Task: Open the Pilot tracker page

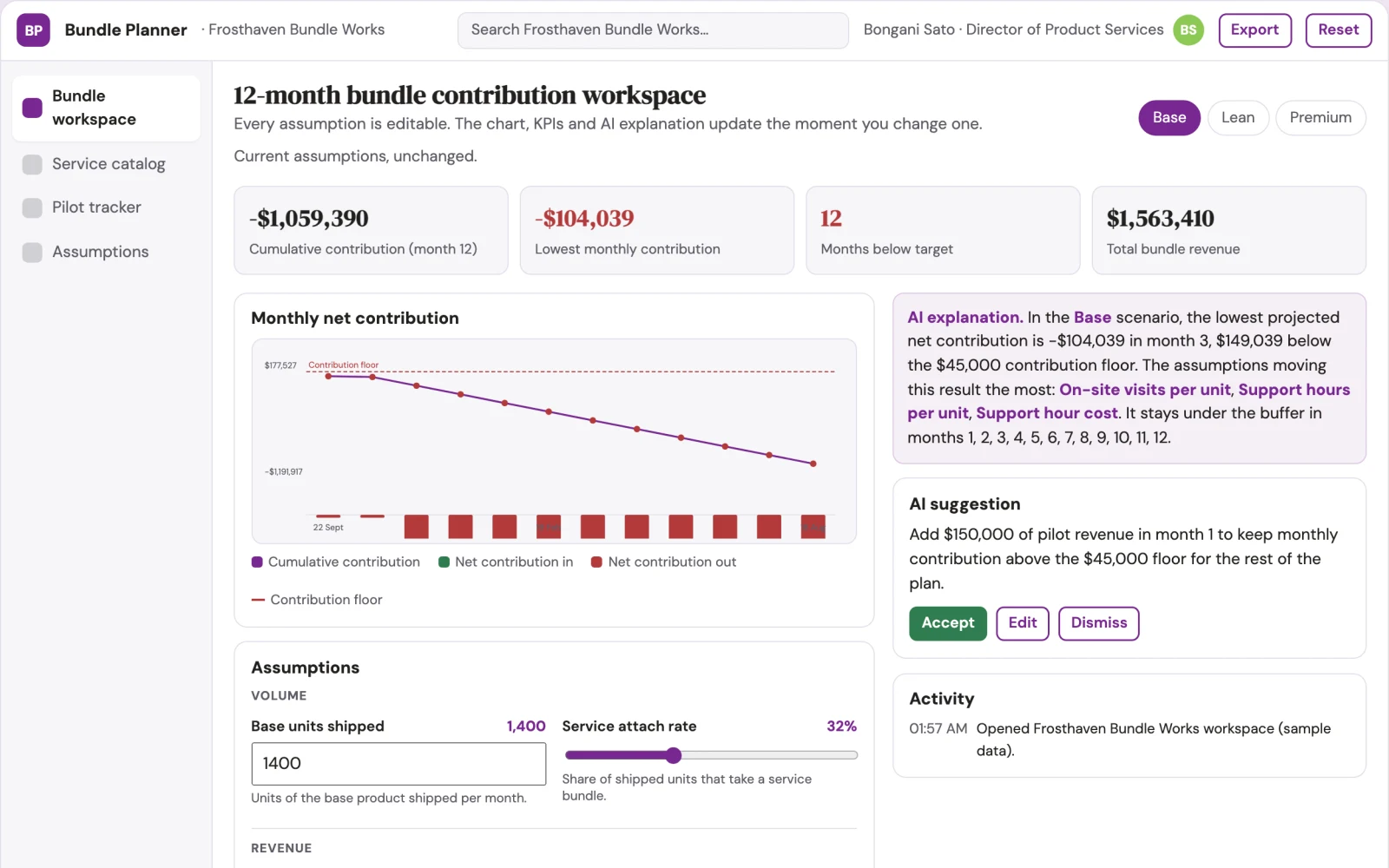Action: [106, 207]
